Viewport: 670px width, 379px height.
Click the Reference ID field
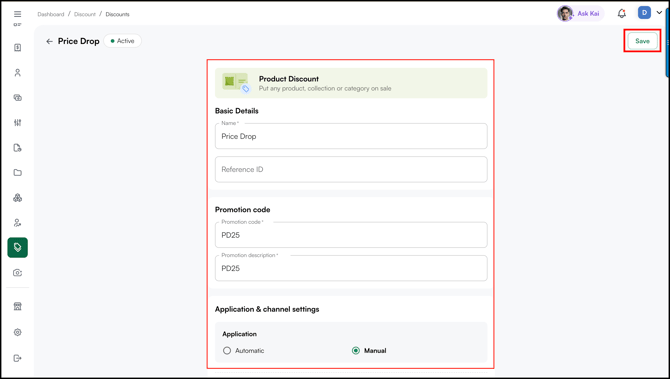[x=351, y=169]
